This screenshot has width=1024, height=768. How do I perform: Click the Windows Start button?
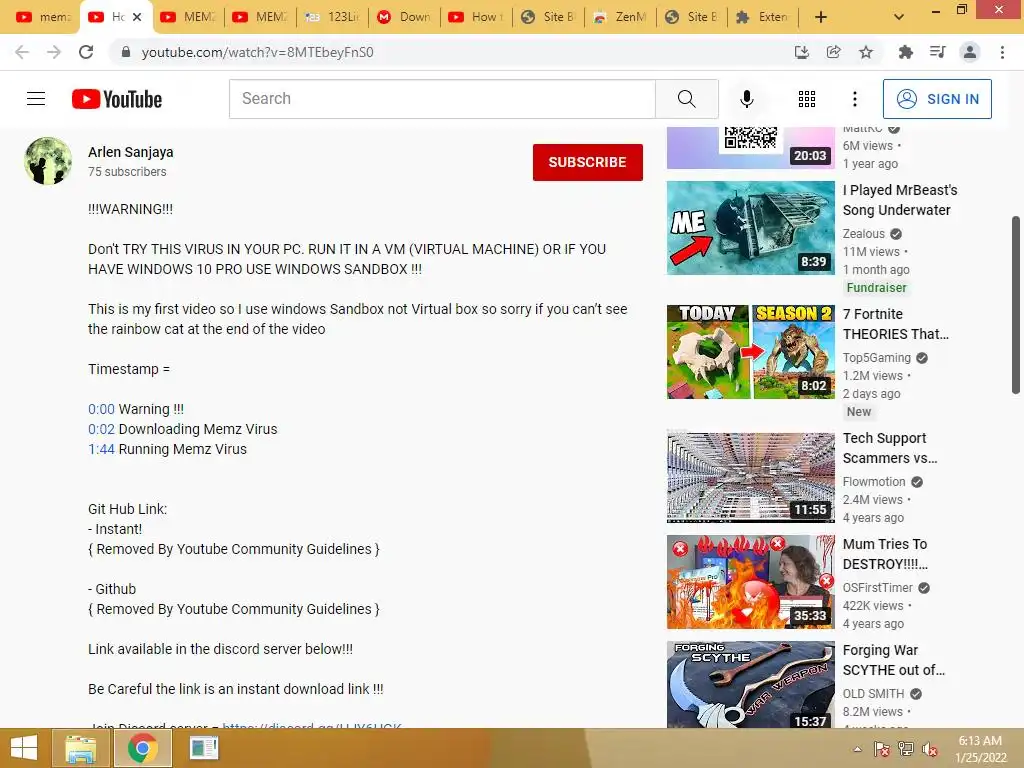(24, 748)
